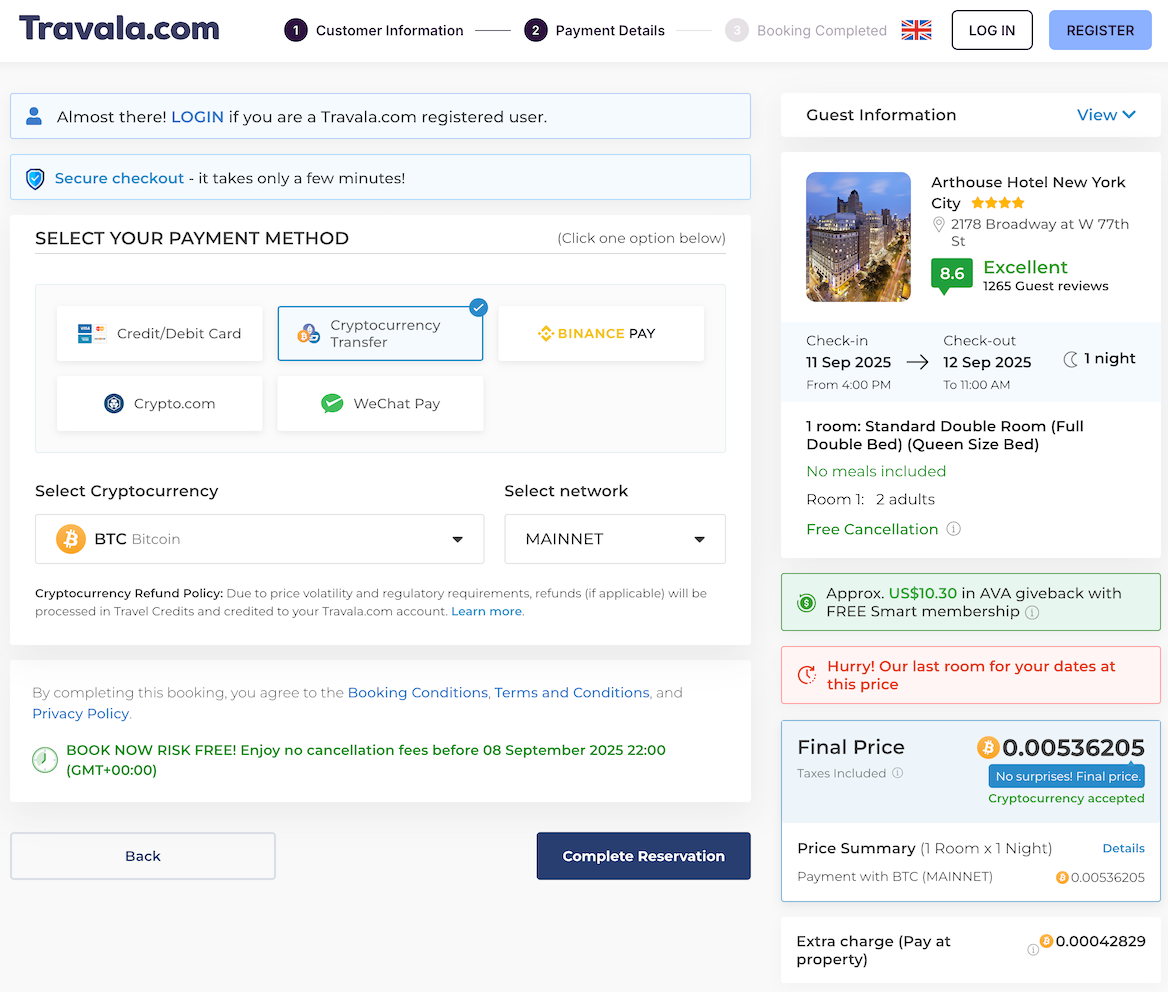Image resolution: width=1168 pixels, height=992 pixels.
Task: Click the Bitcoin icon beside Final Price amount
Action: [988, 747]
